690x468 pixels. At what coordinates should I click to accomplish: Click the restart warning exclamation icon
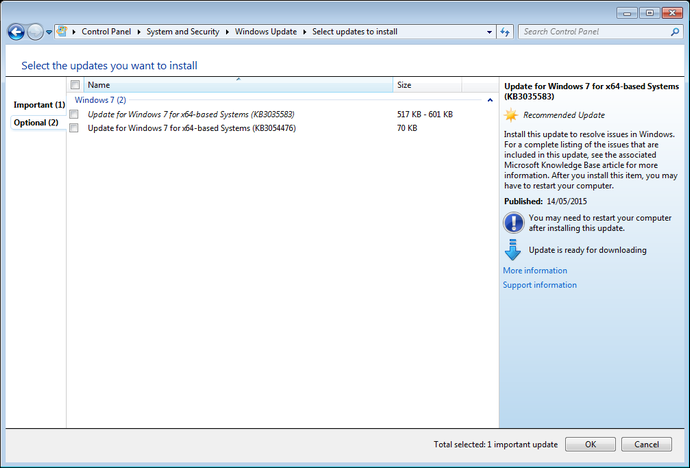pos(514,223)
